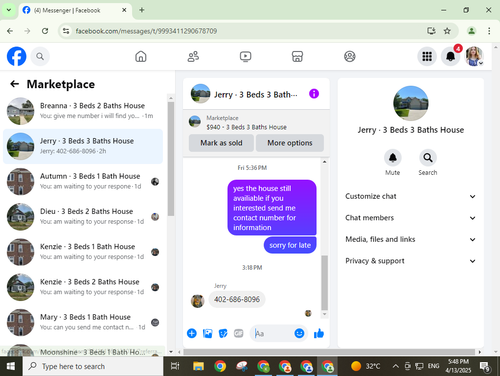Search within the Jerry conversation
Image resolution: width=500 pixels, height=376 pixels.
pos(428,158)
